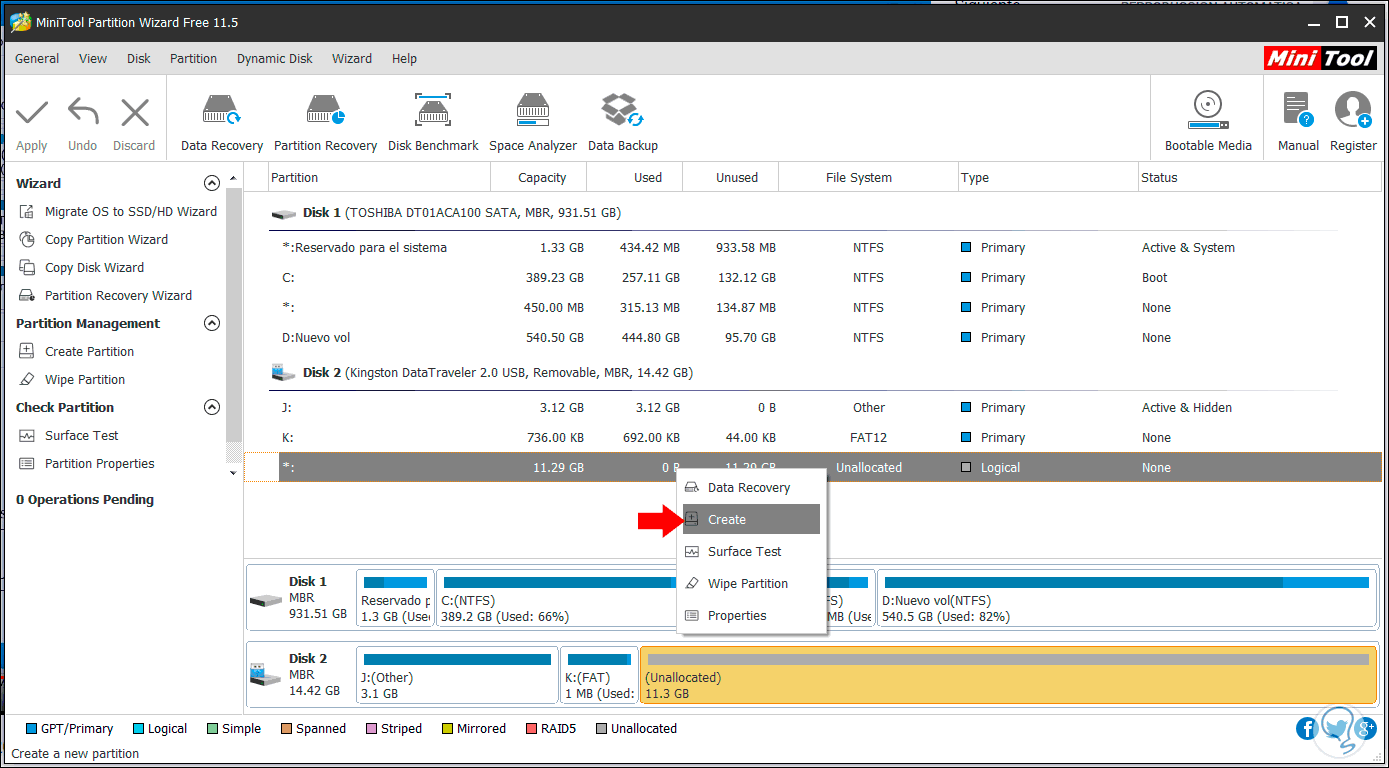Select the D:Nuevo vol(NTFS) block in disk map
This screenshot has height=768, width=1389.
point(1127,599)
